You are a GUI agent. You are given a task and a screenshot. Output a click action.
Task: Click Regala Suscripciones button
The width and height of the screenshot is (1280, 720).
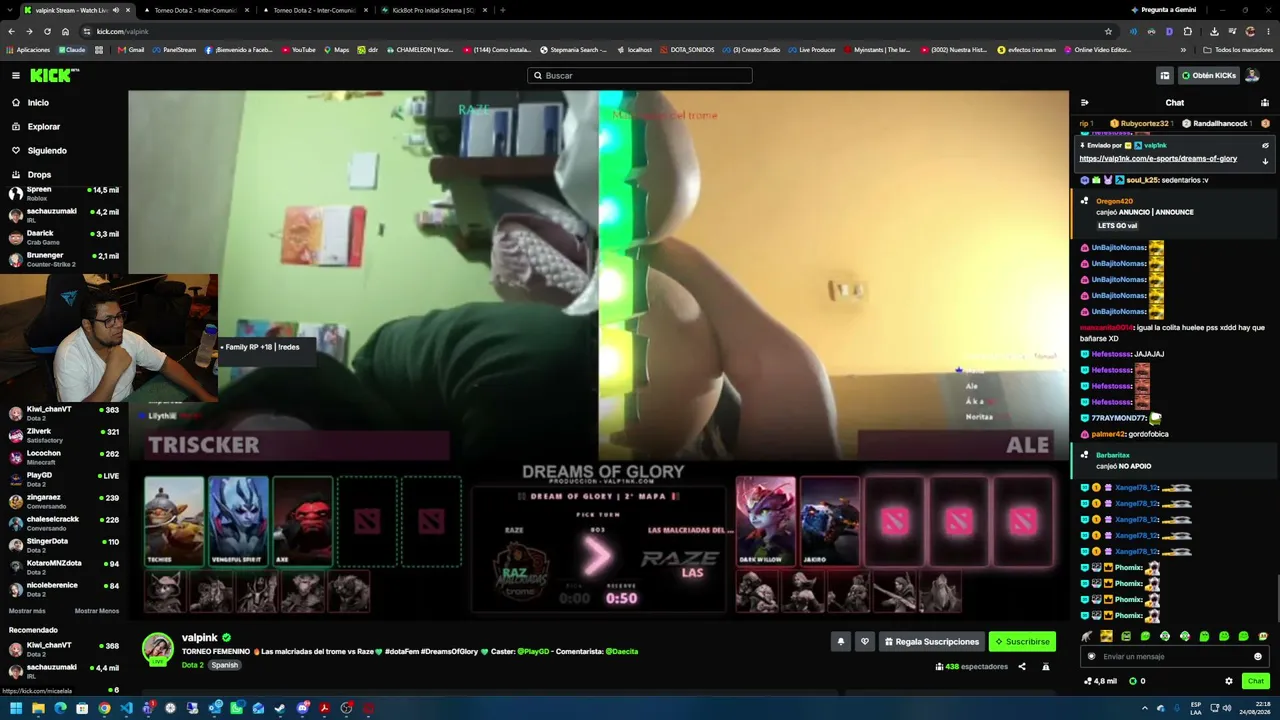931,642
